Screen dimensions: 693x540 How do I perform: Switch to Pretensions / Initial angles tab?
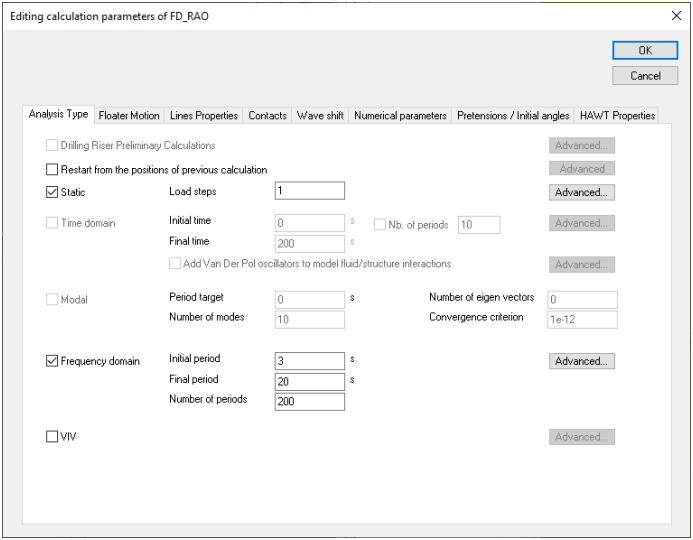[x=513, y=116]
